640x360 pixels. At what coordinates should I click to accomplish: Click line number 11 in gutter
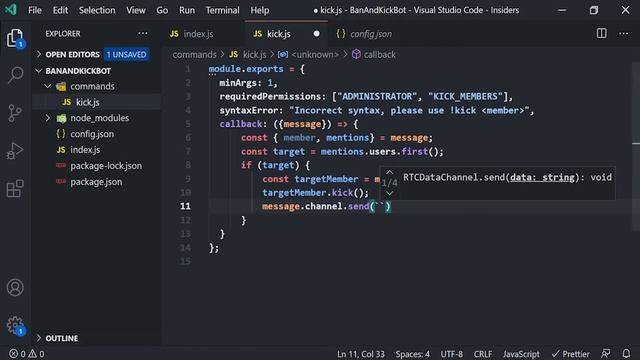[185, 206]
